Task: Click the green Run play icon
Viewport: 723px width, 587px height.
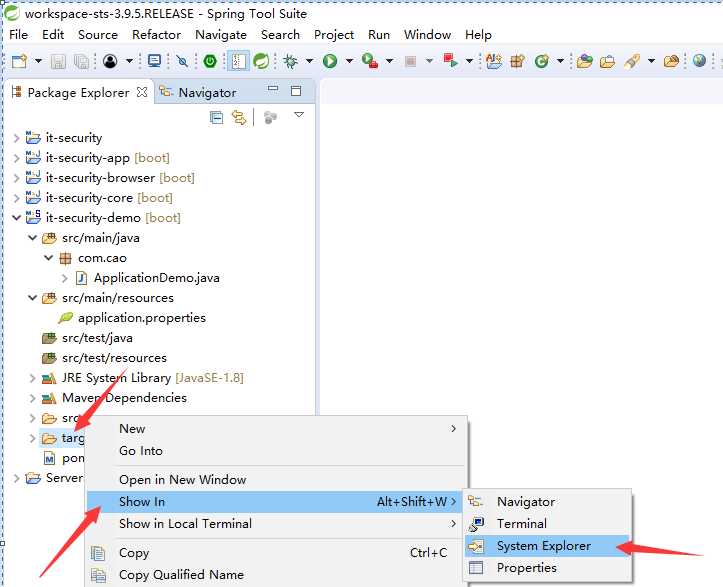Action: click(330, 61)
